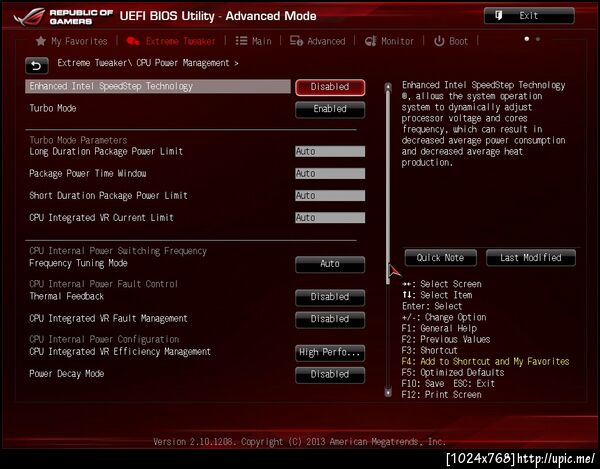This screenshot has height=469, width=600.
Task: Open Quick Note
Action: pyautogui.click(x=440, y=258)
